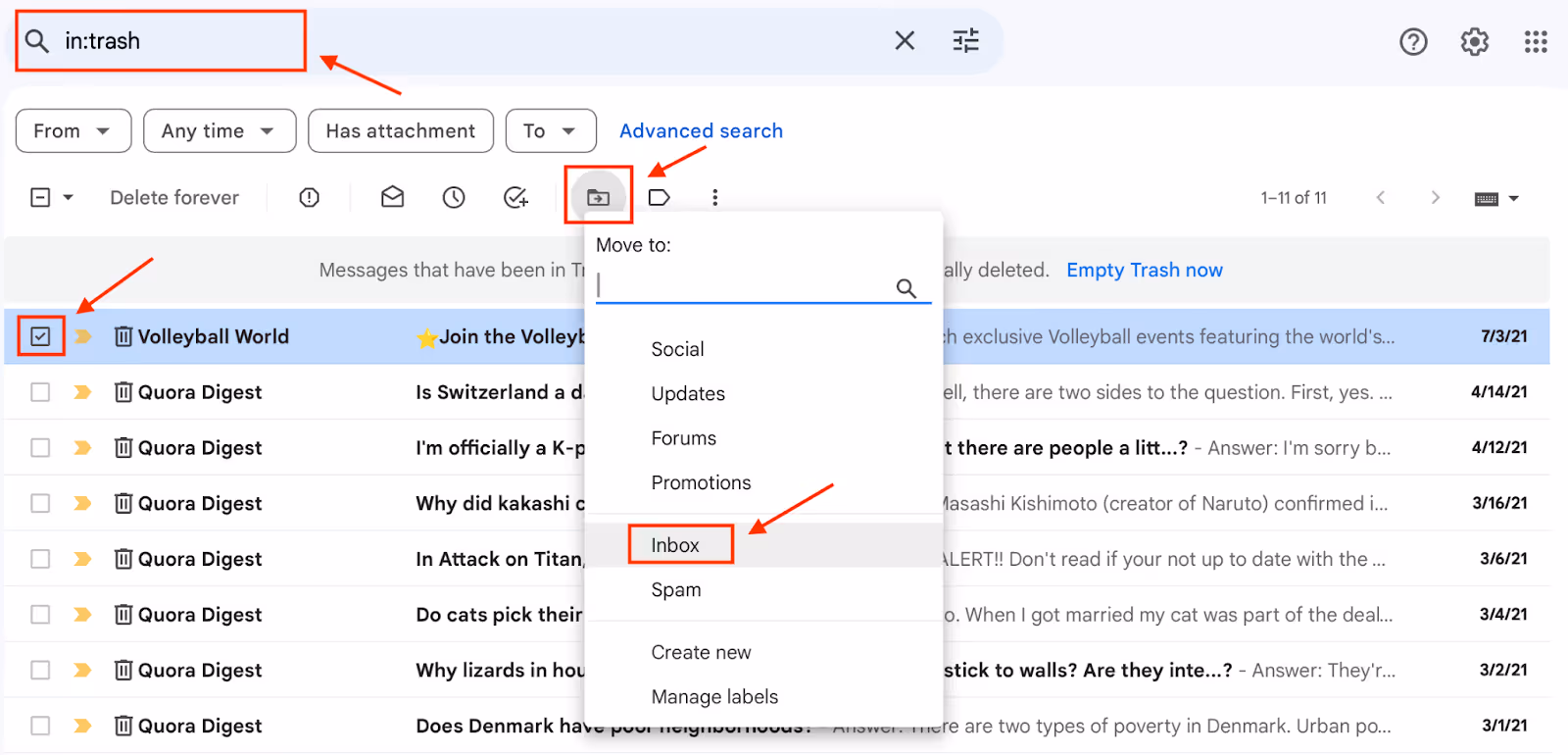
Task: Choose Manage labels option
Action: pyautogui.click(x=714, y=696)
